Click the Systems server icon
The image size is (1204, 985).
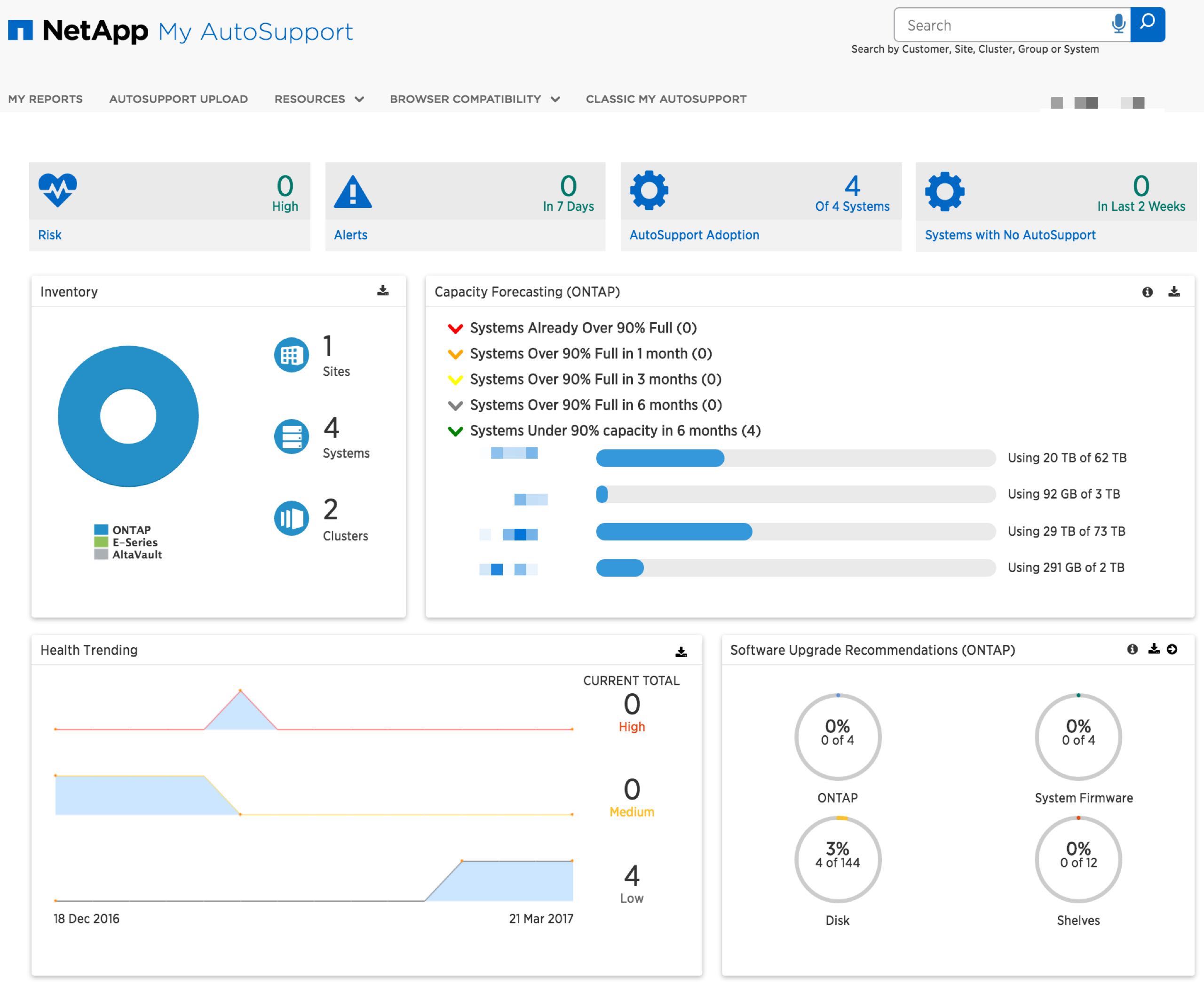[x=292, y=437]
